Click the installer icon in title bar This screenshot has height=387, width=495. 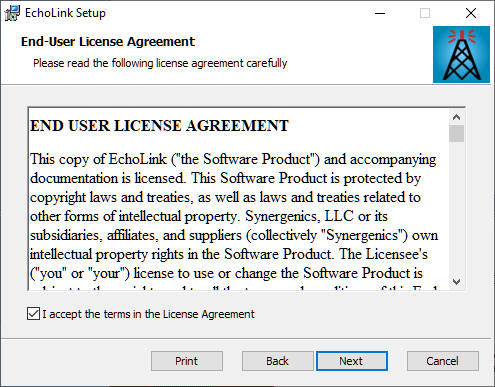(12, 13)
